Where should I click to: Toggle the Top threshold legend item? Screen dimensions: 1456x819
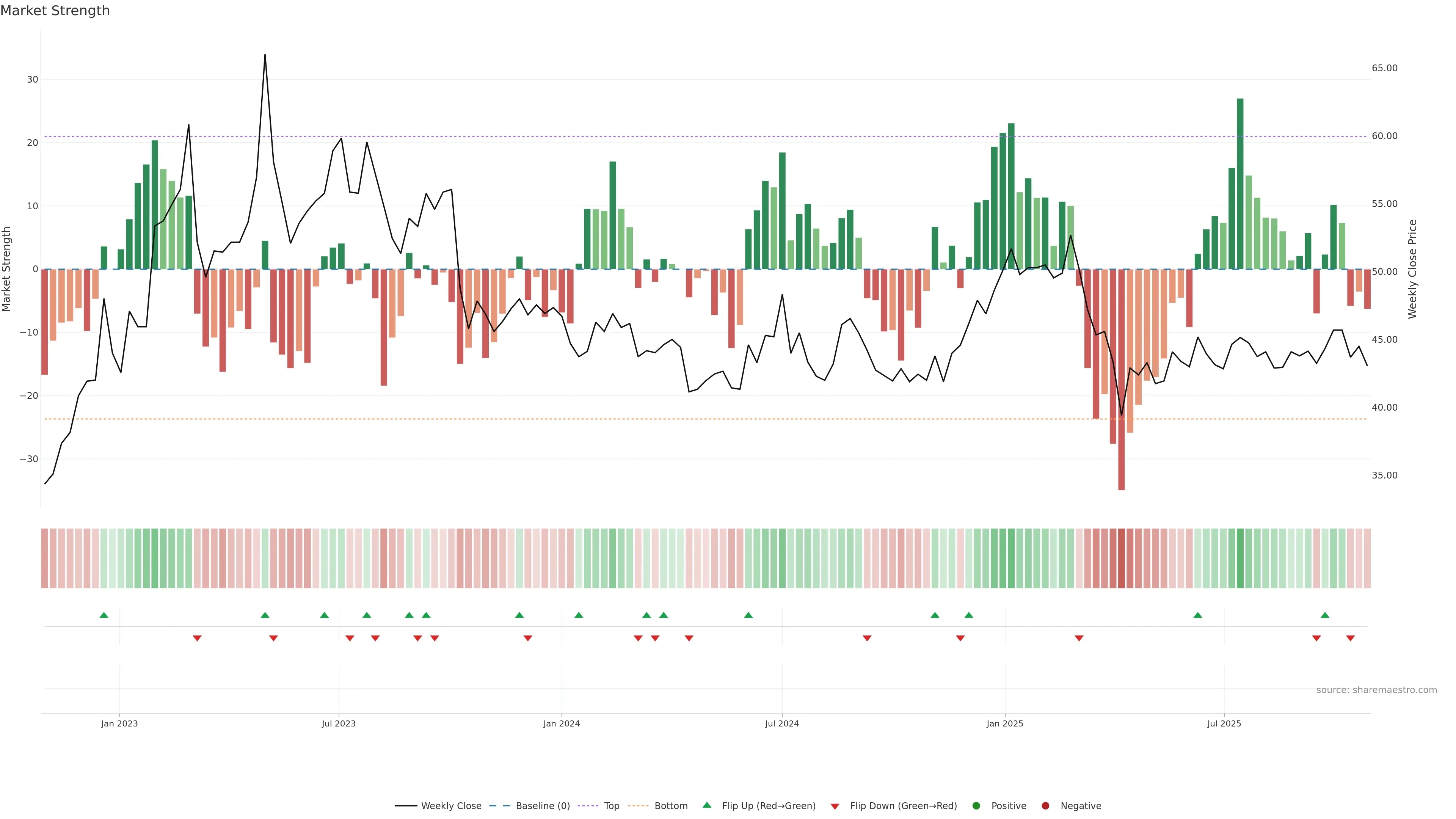611,805
